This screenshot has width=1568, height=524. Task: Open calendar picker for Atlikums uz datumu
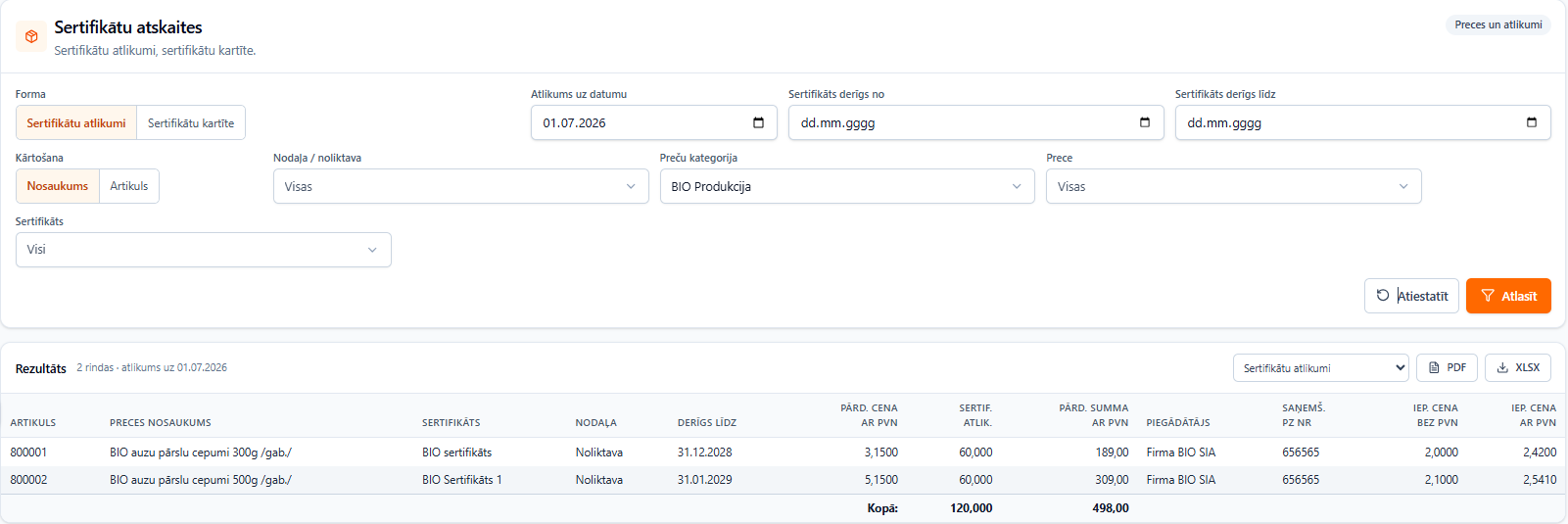758,122
